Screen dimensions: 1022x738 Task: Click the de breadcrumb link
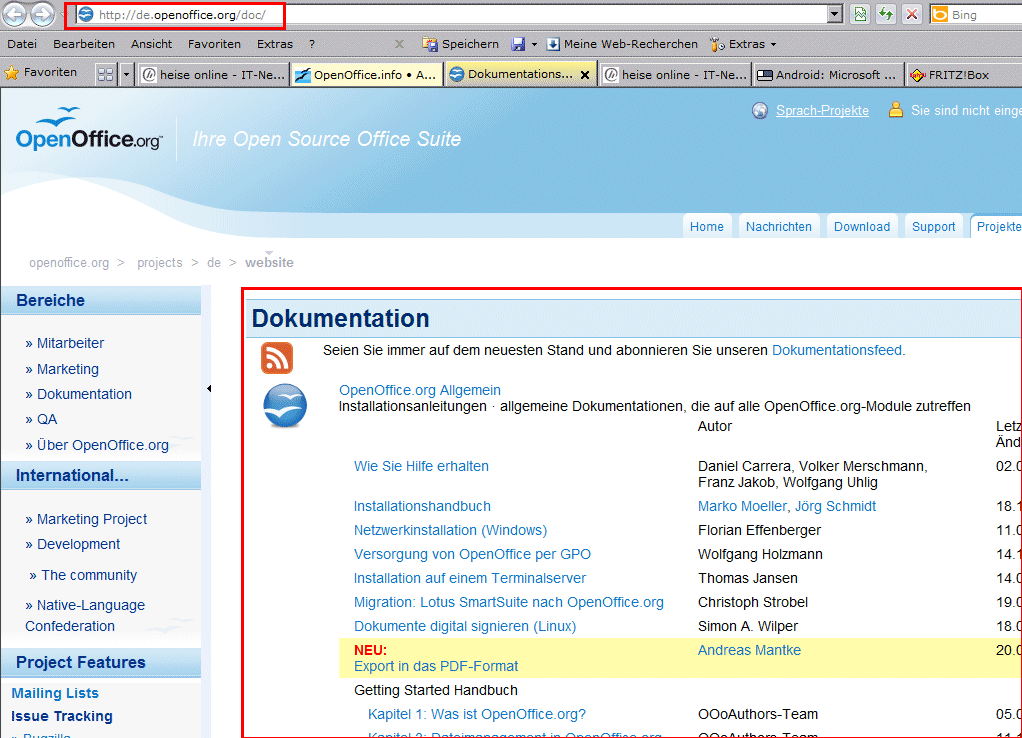click(x=214, y=262)
